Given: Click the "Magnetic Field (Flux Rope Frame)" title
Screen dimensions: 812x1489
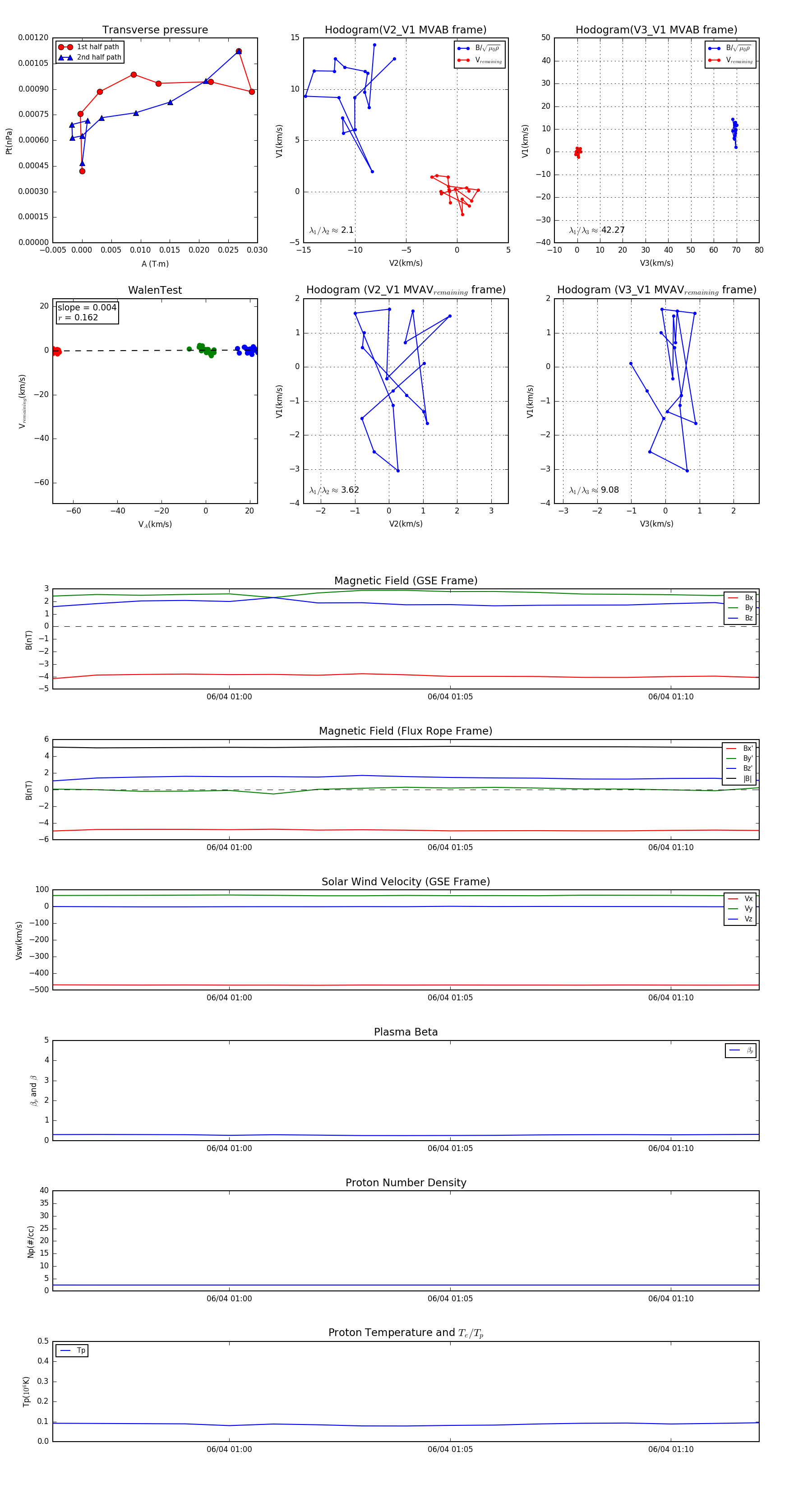Looking at the screenshot, I should click(406, 731).
